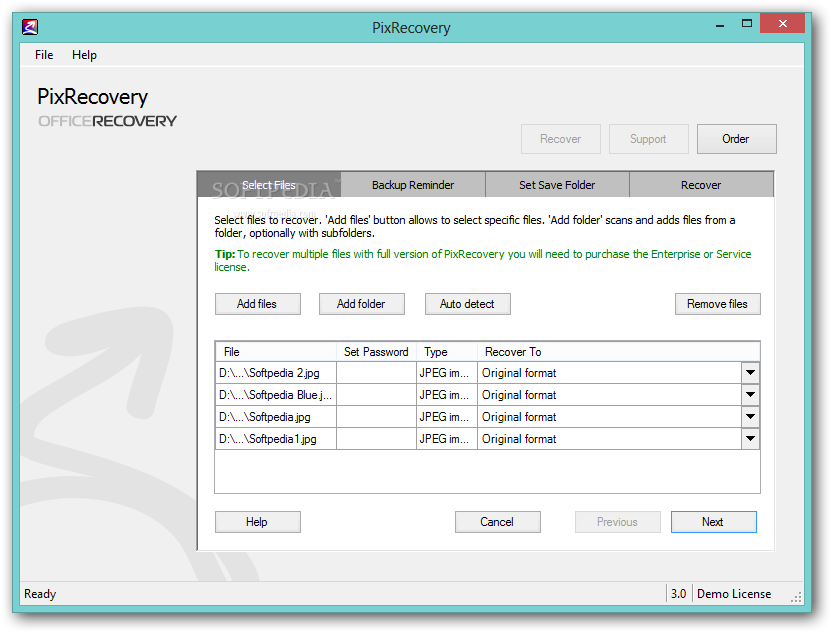Click the Help button at bottom
The height and width of the screenshot is (633, 832).
tap(257, 522)
